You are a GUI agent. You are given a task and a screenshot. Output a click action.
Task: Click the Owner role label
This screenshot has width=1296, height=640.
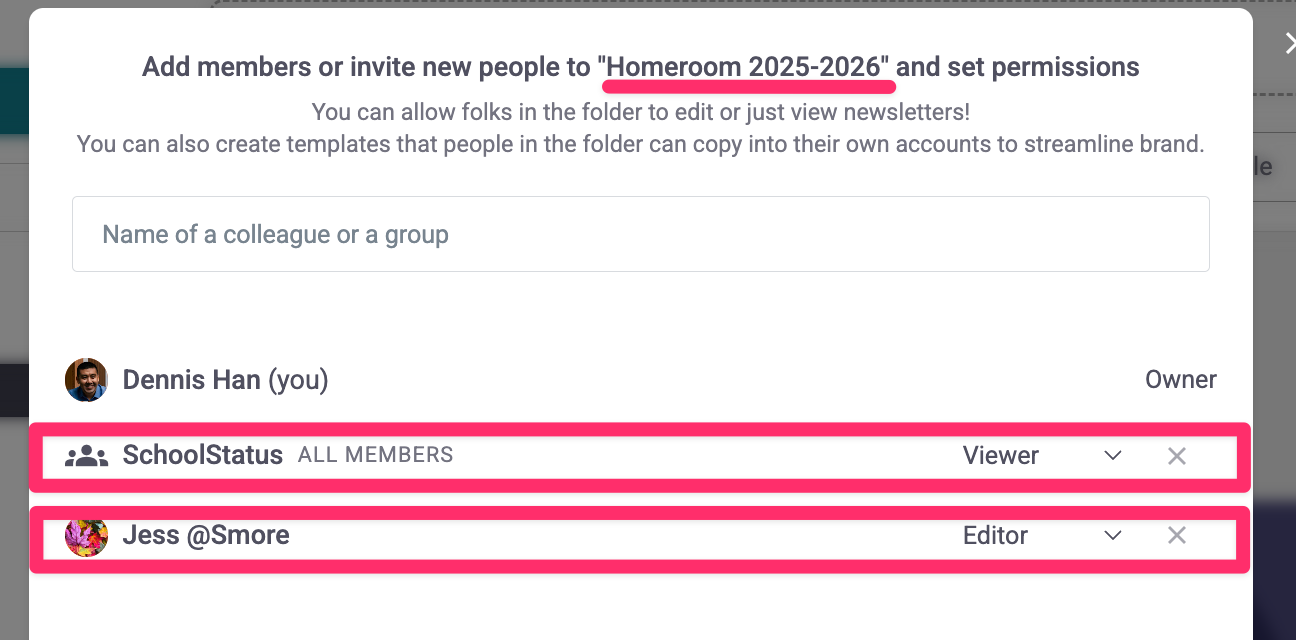point(1180,380)
